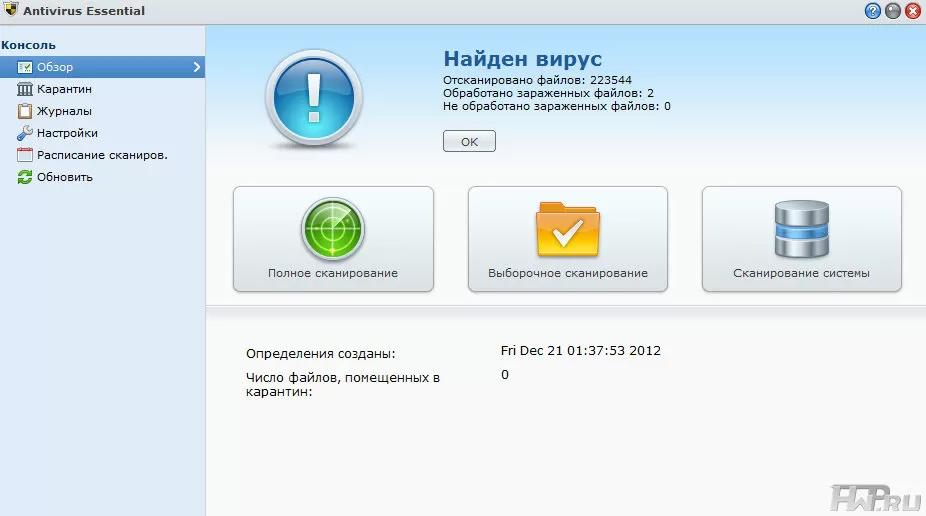Image resolution: width=926 pixels, height=516 pixels.
Task: Click the orange folder checkmark icon
Action: 568,229
